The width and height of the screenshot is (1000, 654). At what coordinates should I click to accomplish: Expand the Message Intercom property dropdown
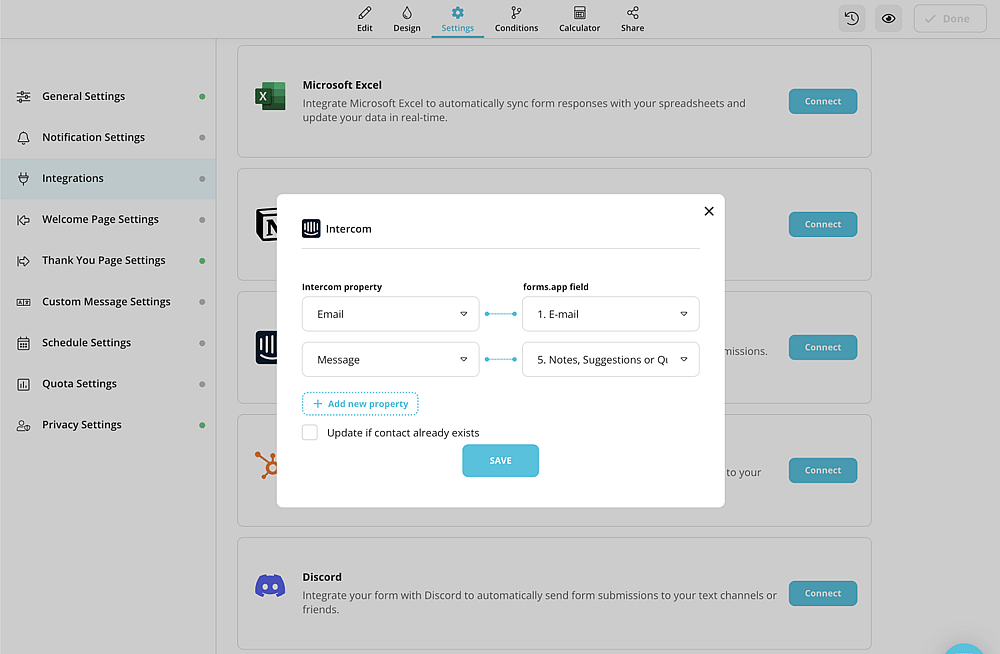pos(390,360)
